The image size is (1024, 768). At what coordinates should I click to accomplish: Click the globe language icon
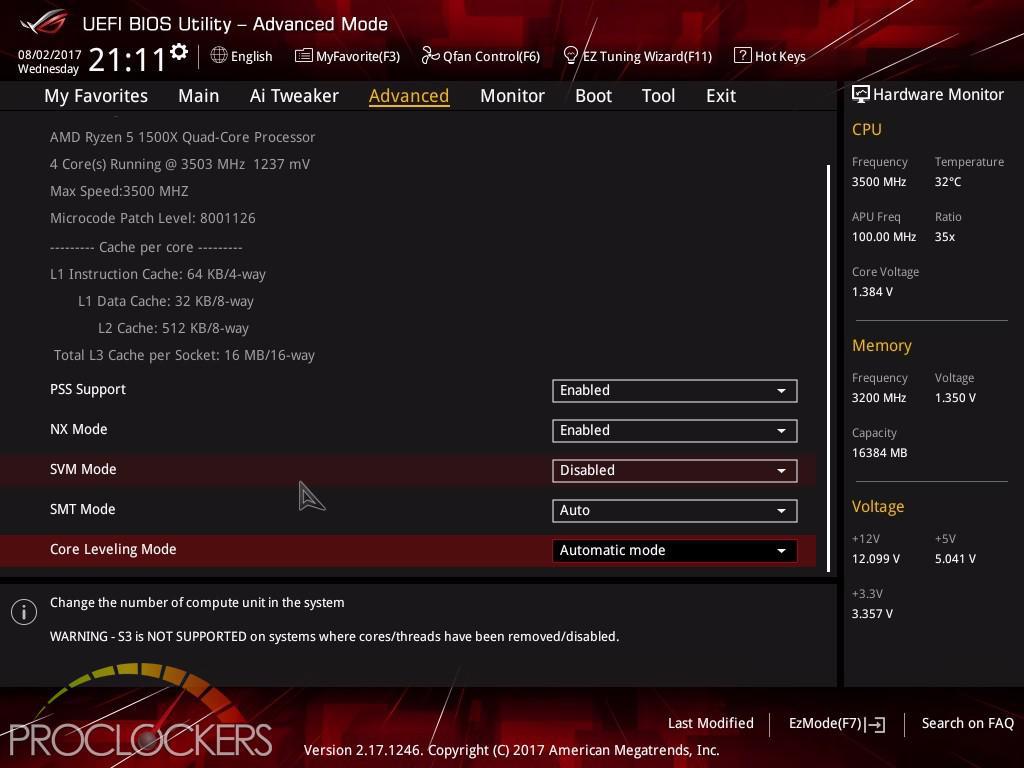pos(219,56)
